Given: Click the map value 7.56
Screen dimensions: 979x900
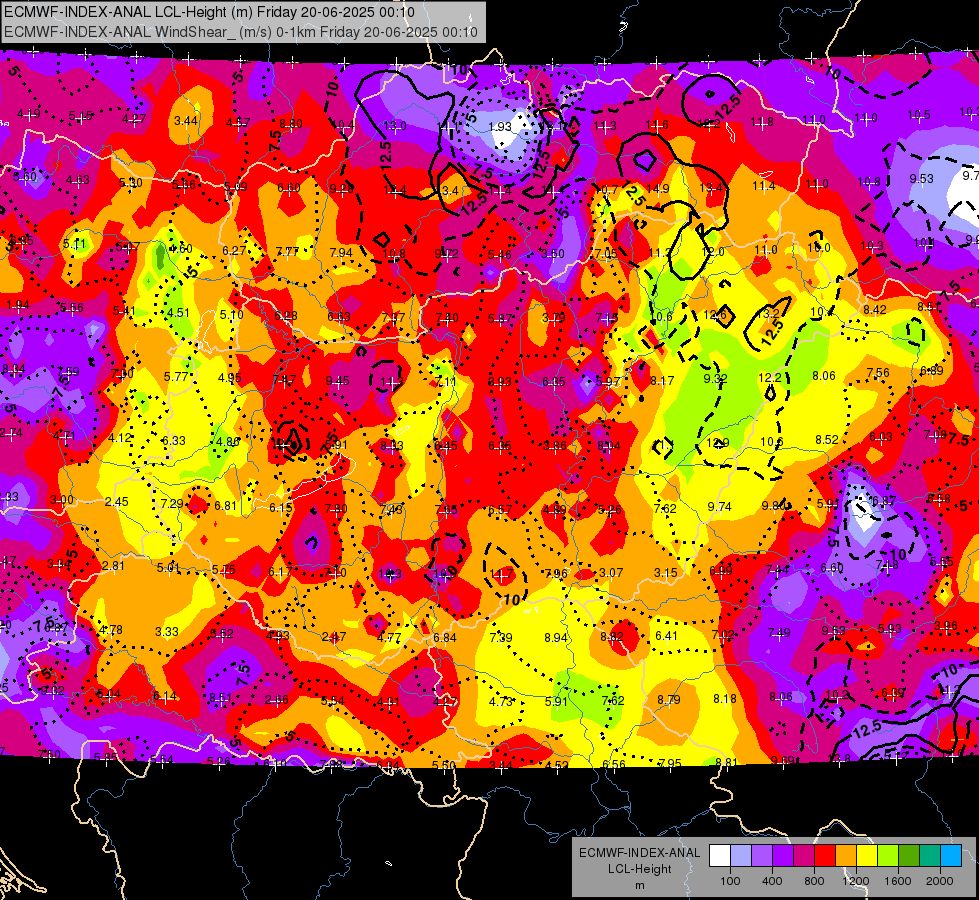Looking at the screenshot, I should 878,372.
